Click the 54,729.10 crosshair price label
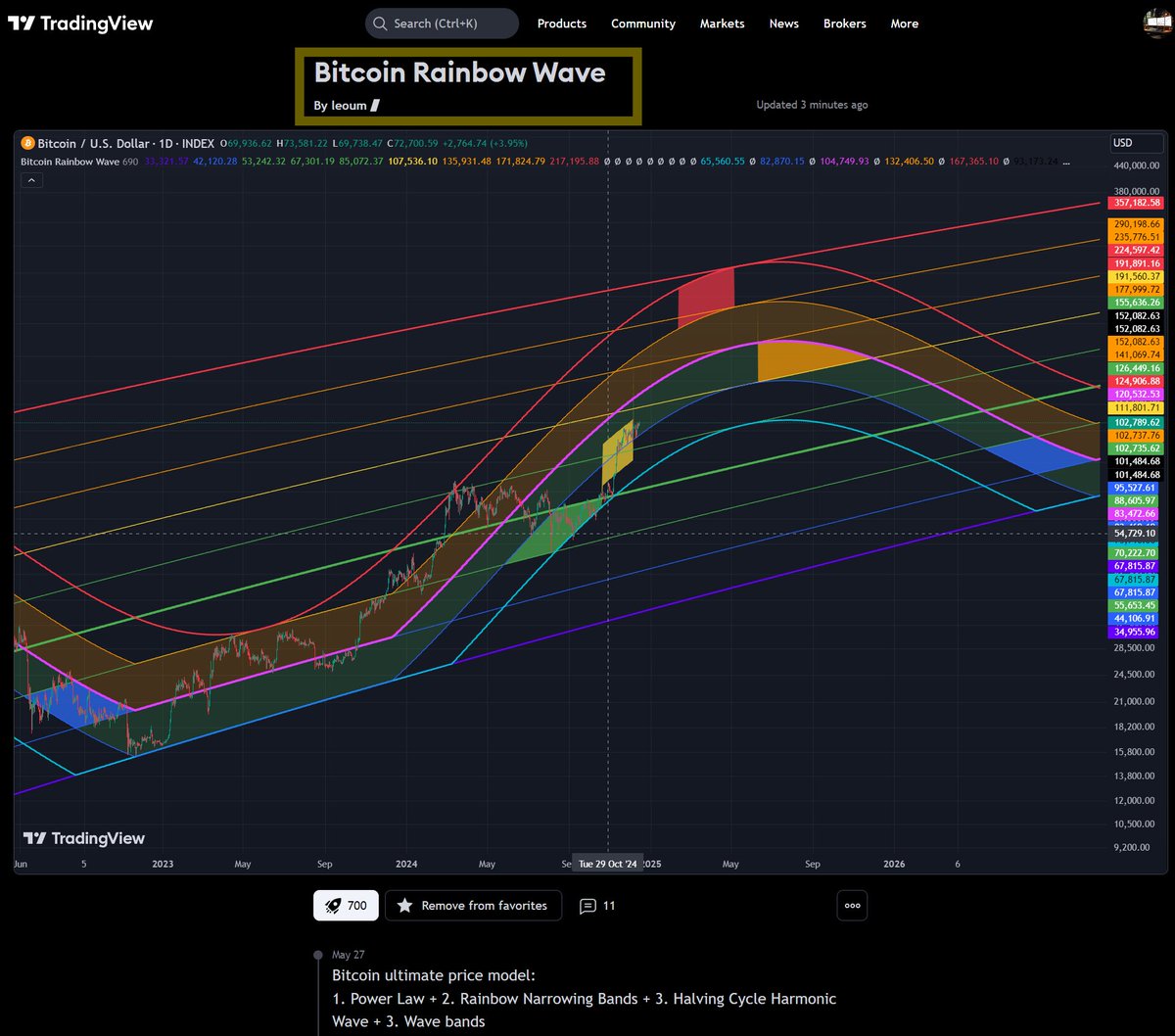 pos(1137,534)
